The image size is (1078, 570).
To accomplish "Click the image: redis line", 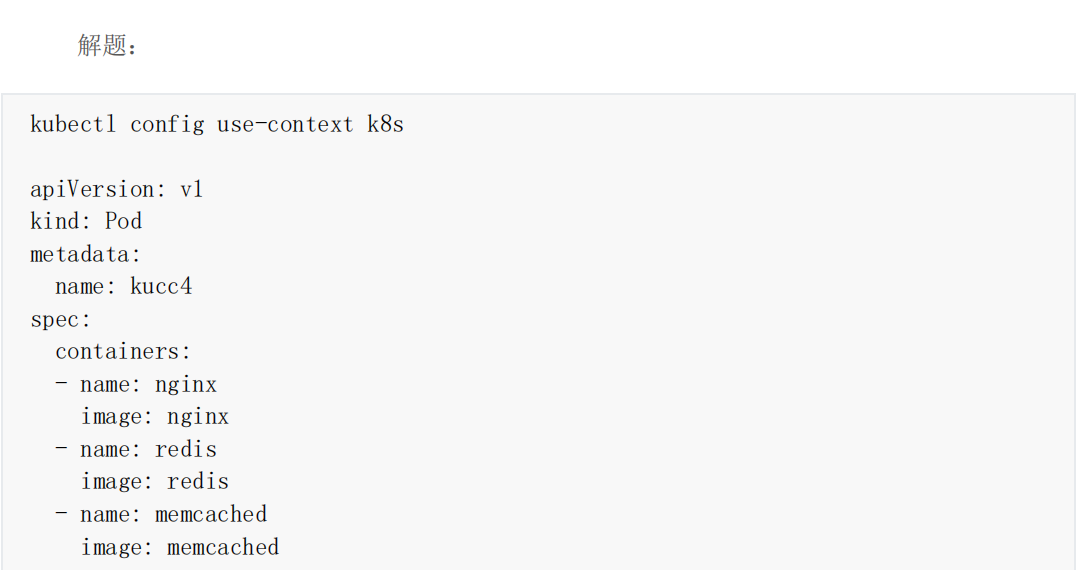I will pos(155,482).
